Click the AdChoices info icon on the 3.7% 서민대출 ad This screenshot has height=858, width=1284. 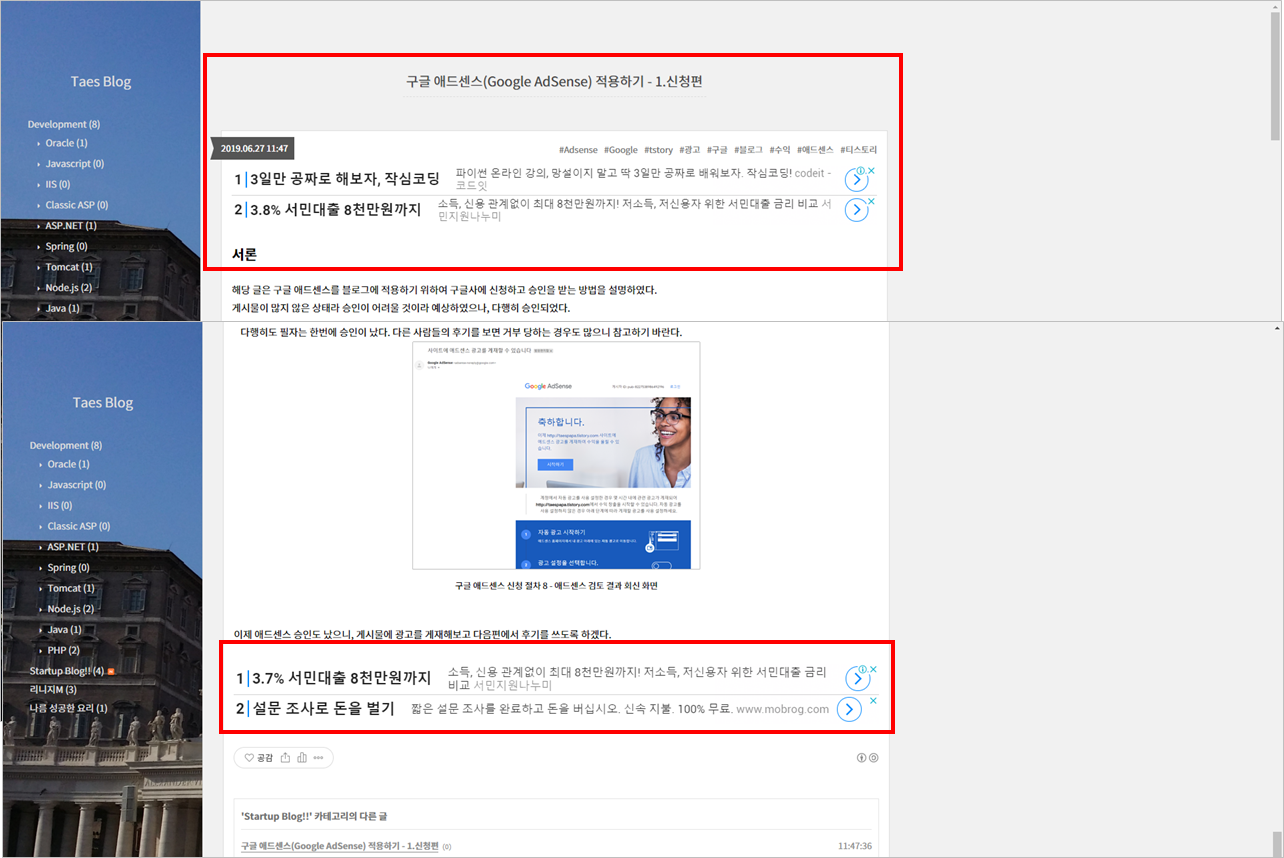(863, 669)
